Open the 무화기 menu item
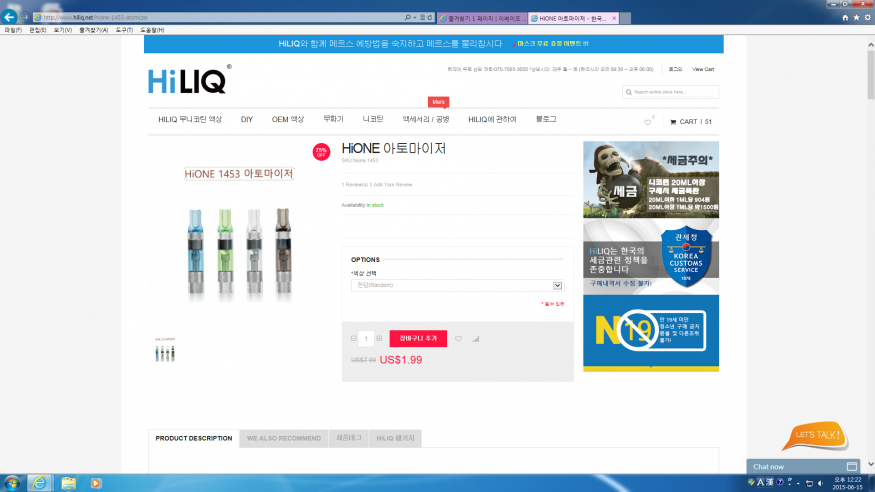Viewport: 875px width, 492px height. pyautogui.click(x=333, y=119)
